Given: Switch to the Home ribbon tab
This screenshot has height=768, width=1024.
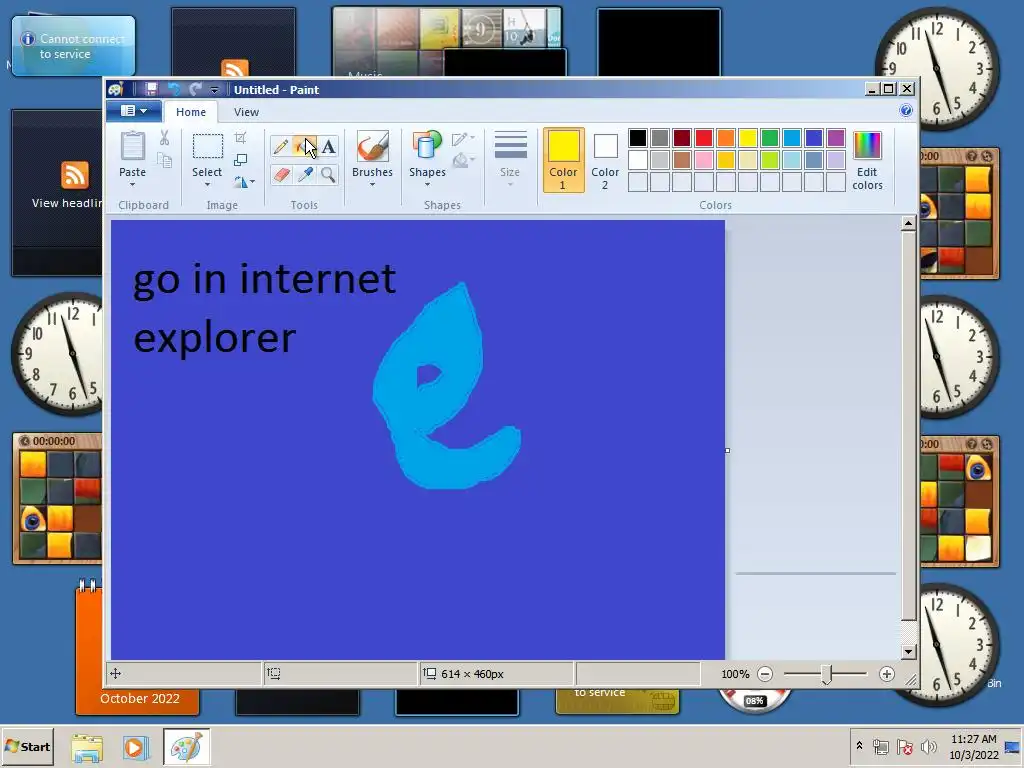Looking at the screenshot, I should click(x=191, y=112).
